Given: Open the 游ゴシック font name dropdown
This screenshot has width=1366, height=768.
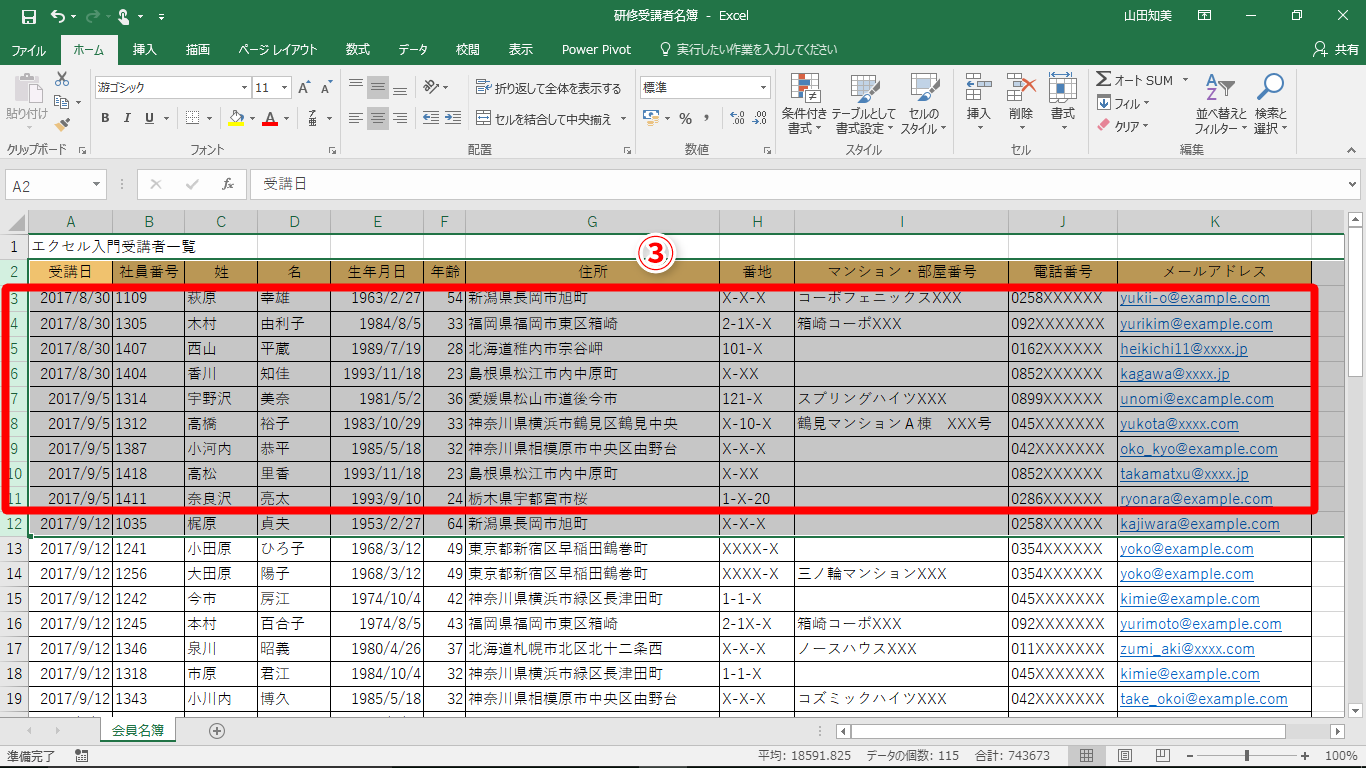Looking at the screenshot, I should pyautogui.click(x=242, y=88).
